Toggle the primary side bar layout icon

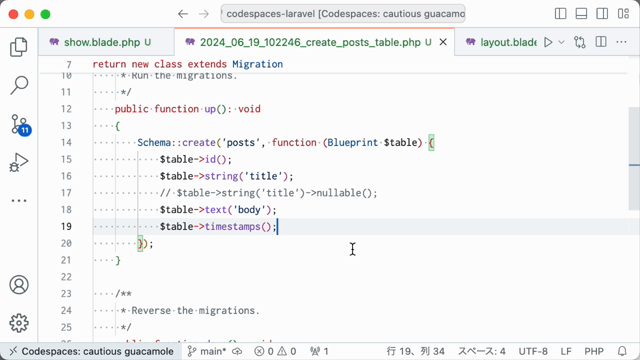pyautogui.click(x=560, y=14)
